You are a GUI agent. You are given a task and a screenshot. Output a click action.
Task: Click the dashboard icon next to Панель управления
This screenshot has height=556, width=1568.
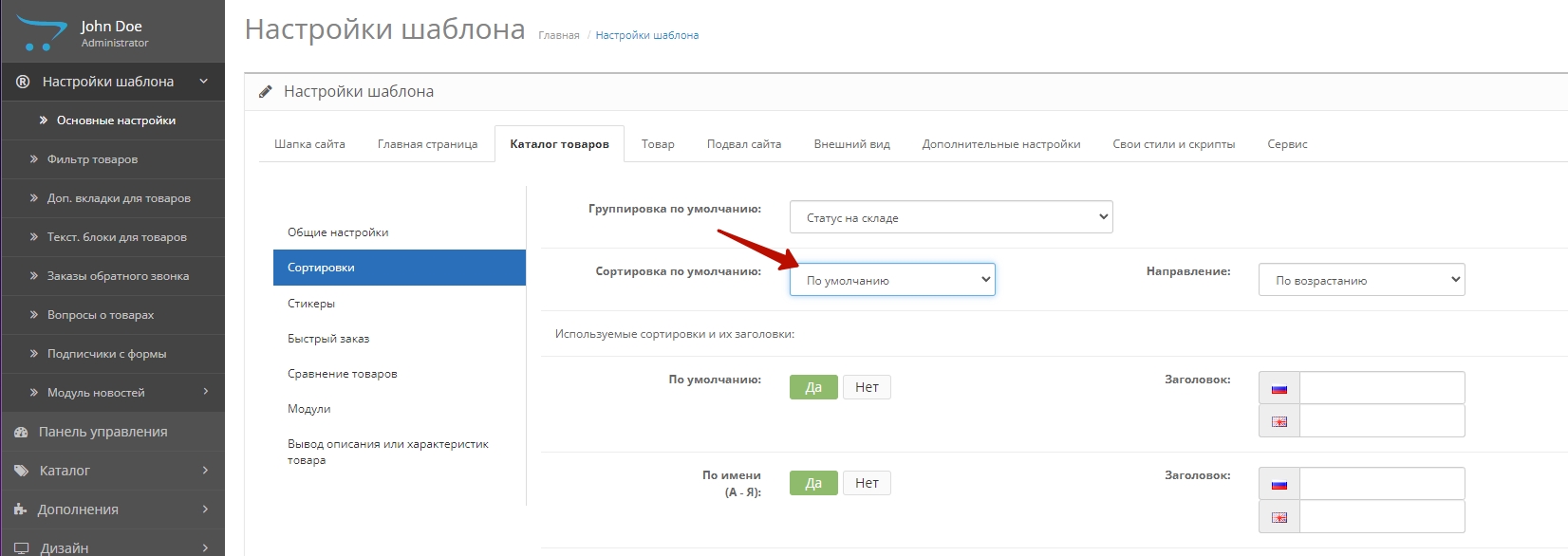[x=21, y=432]
